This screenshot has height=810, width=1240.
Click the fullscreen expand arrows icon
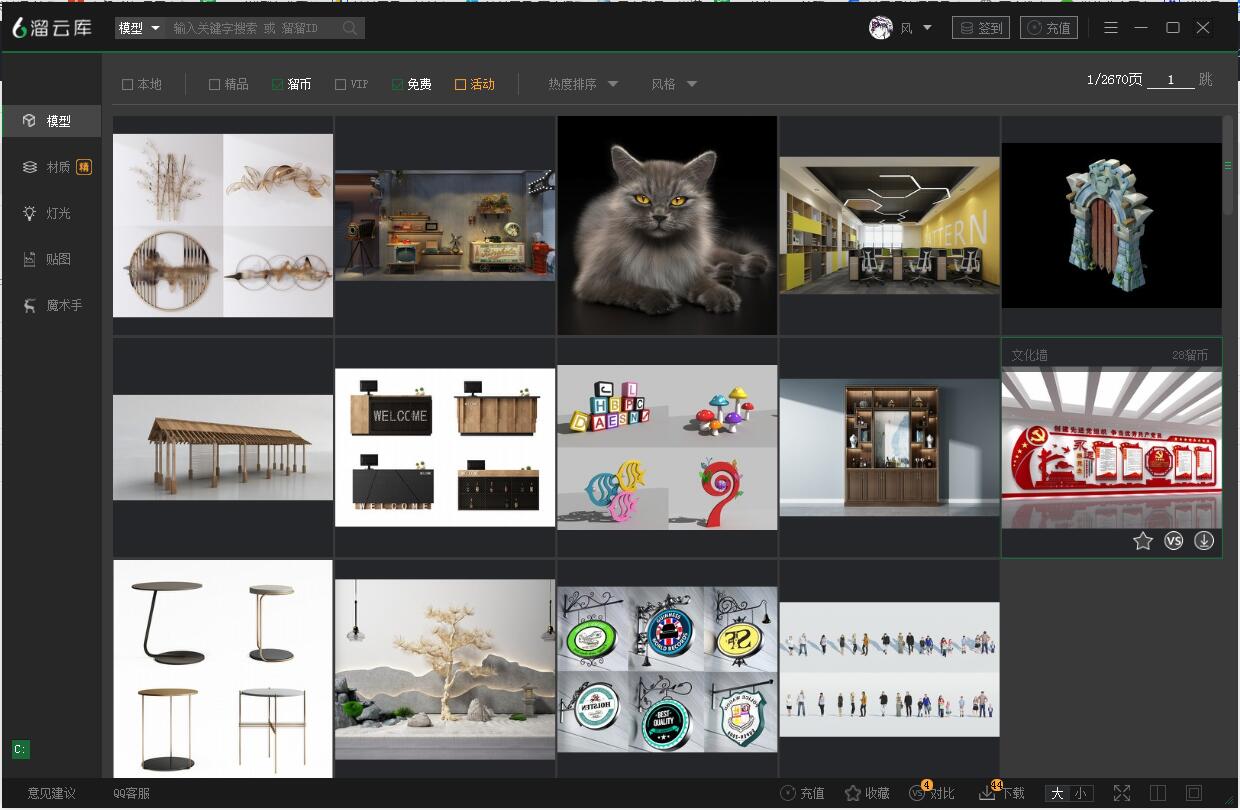[1122, 793]
